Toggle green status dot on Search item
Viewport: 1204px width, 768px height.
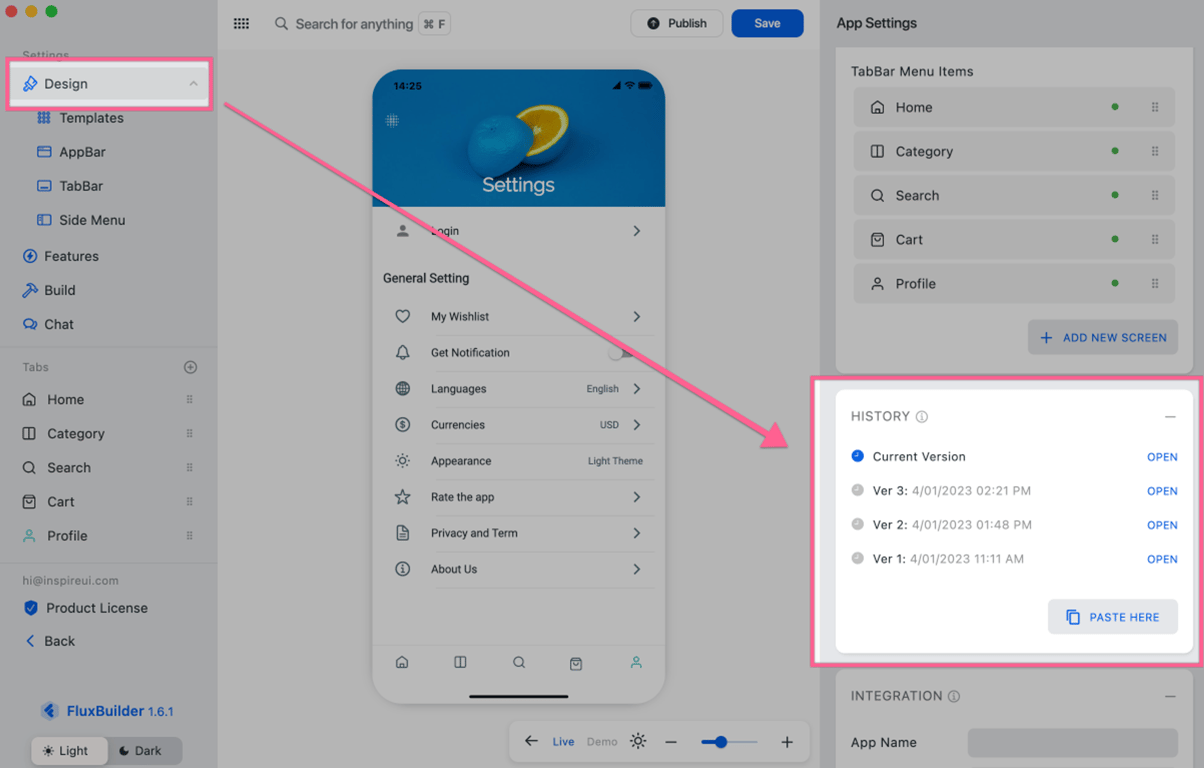coord(1115,195)
